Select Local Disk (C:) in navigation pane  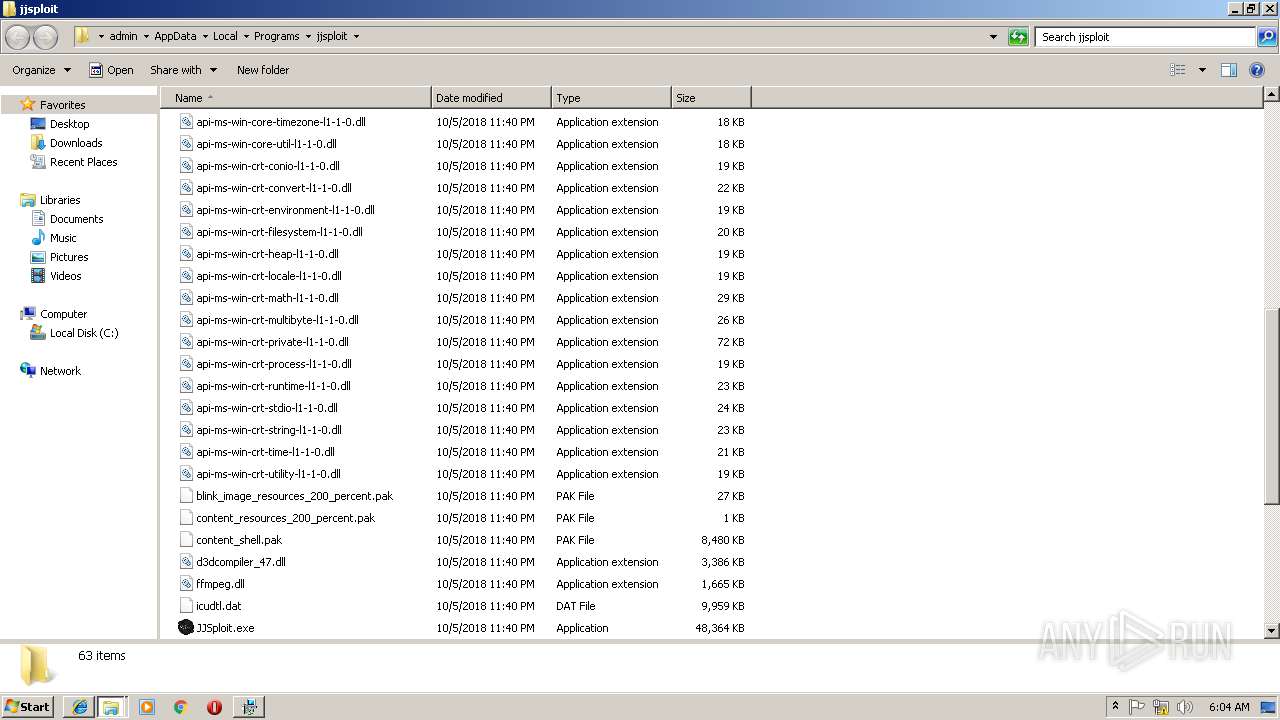(x=84, y=333)
